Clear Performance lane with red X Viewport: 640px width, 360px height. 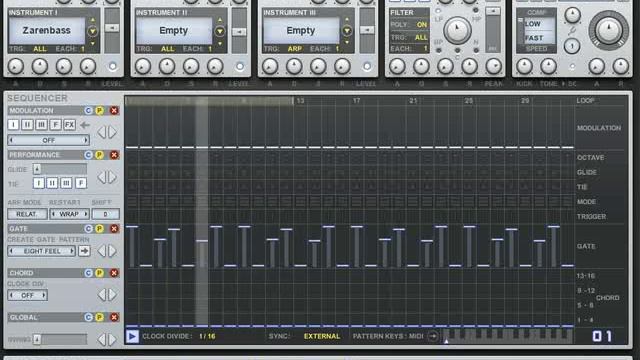(114, 155)
